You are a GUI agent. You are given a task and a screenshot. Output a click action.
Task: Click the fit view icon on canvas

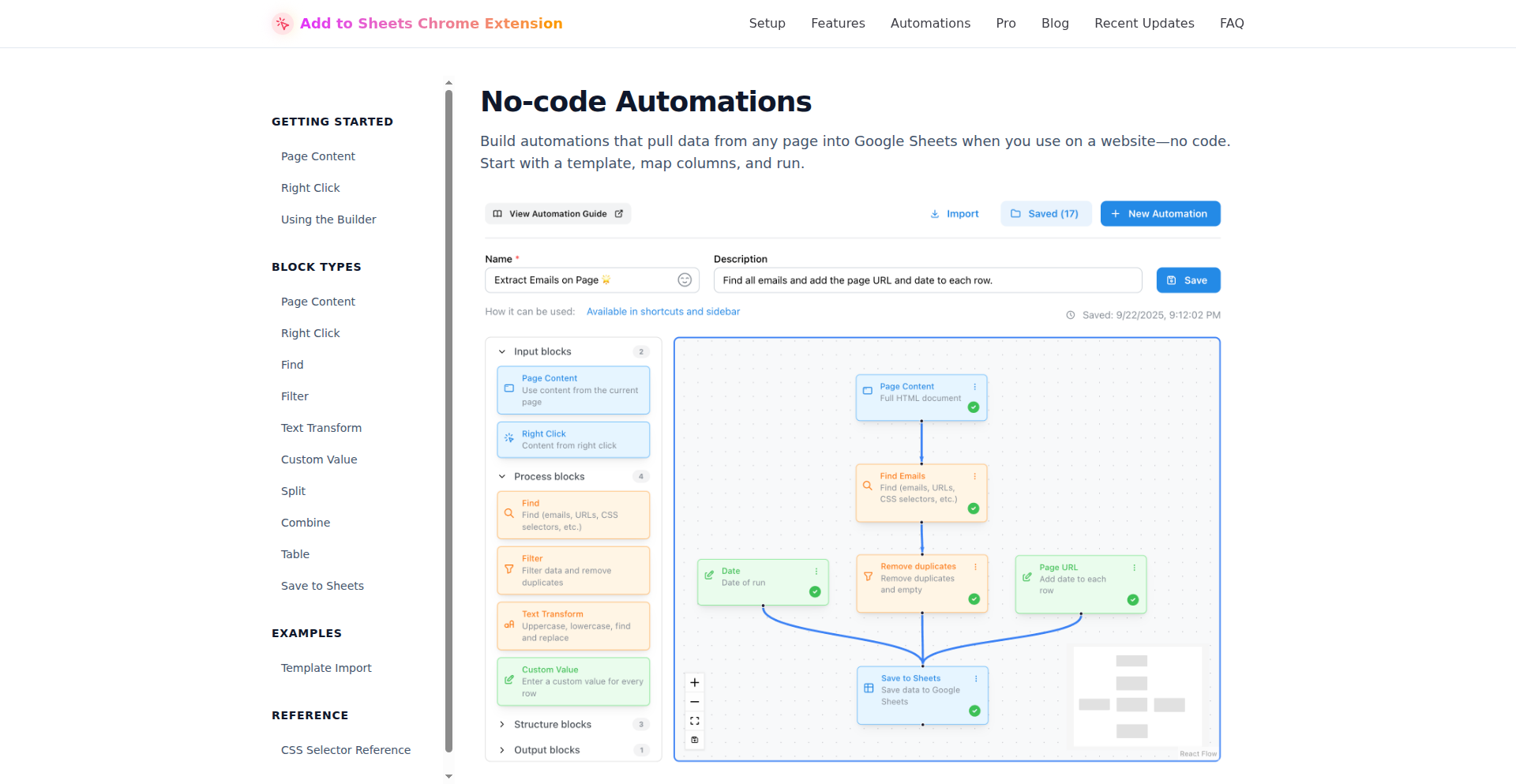(x=695, y=721)
